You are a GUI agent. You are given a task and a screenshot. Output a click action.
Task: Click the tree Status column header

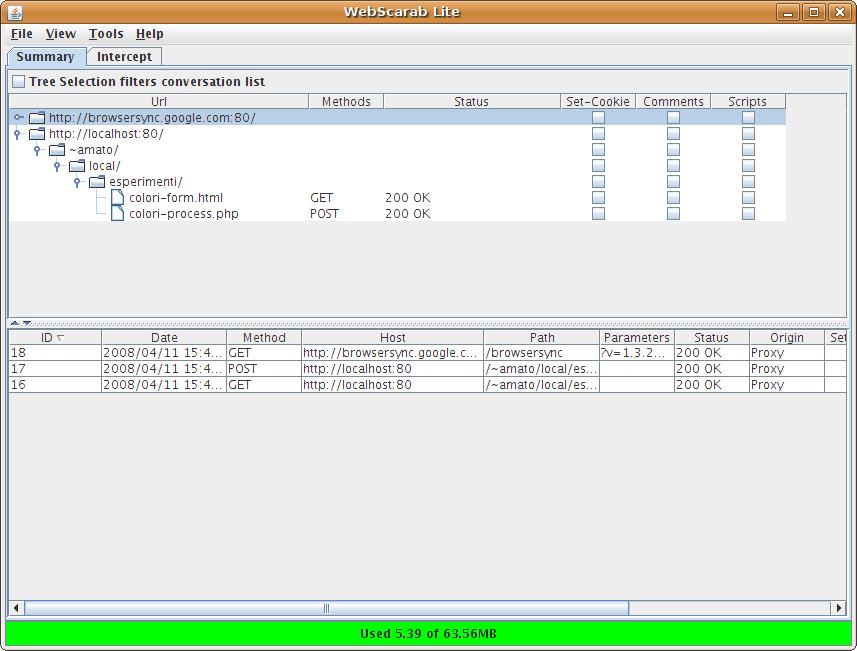coord(472,102)
